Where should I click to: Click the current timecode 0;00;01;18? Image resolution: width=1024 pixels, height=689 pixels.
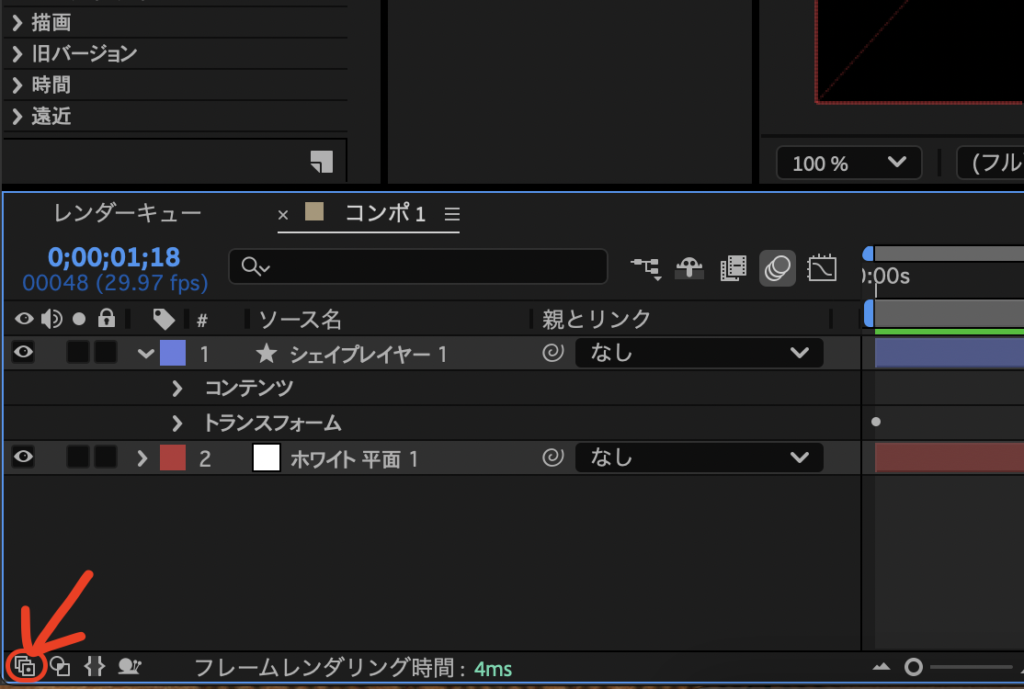pyautogui.click(x=114, y=257)
